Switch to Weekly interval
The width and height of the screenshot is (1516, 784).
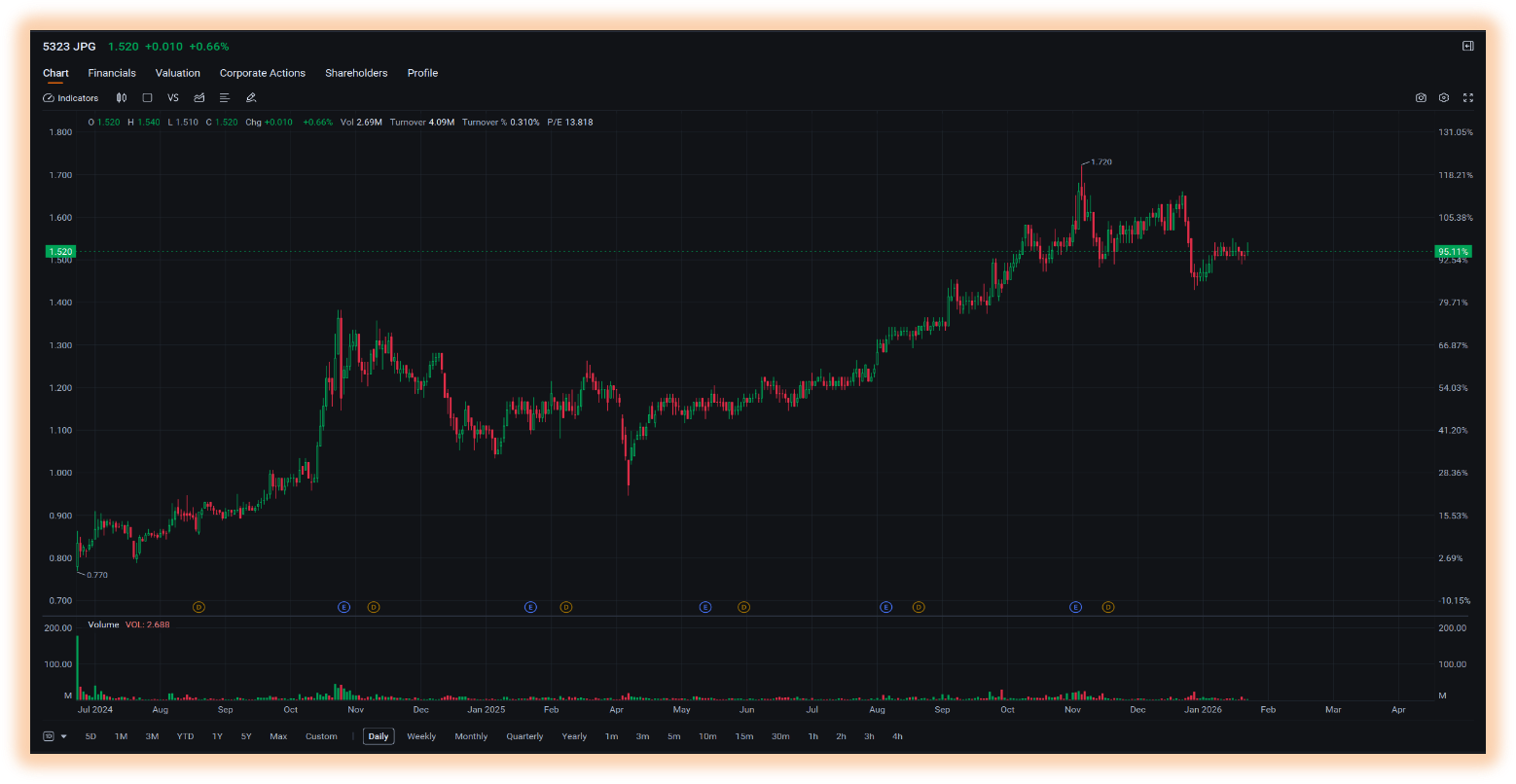tap(421, 736)
